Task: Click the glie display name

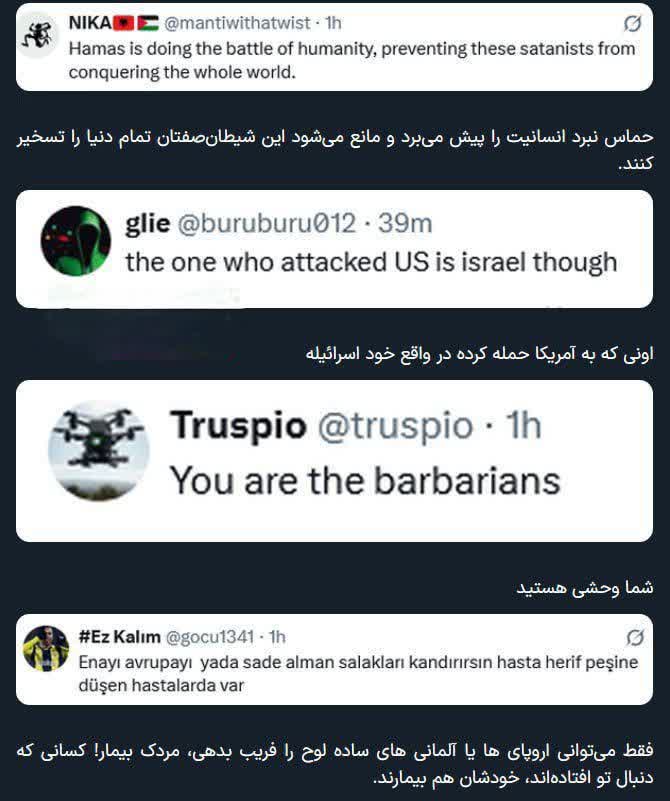Action: click(x=148, y=223)
